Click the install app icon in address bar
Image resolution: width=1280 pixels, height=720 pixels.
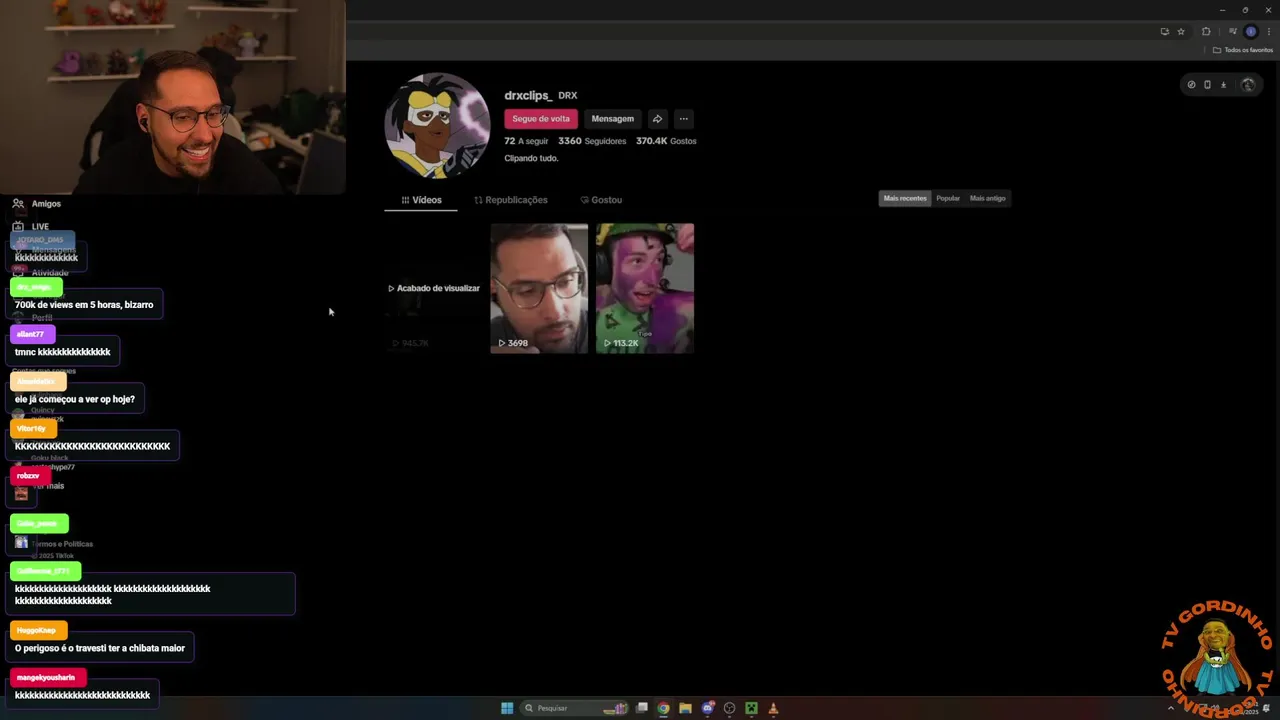(x=1164, y=31)
